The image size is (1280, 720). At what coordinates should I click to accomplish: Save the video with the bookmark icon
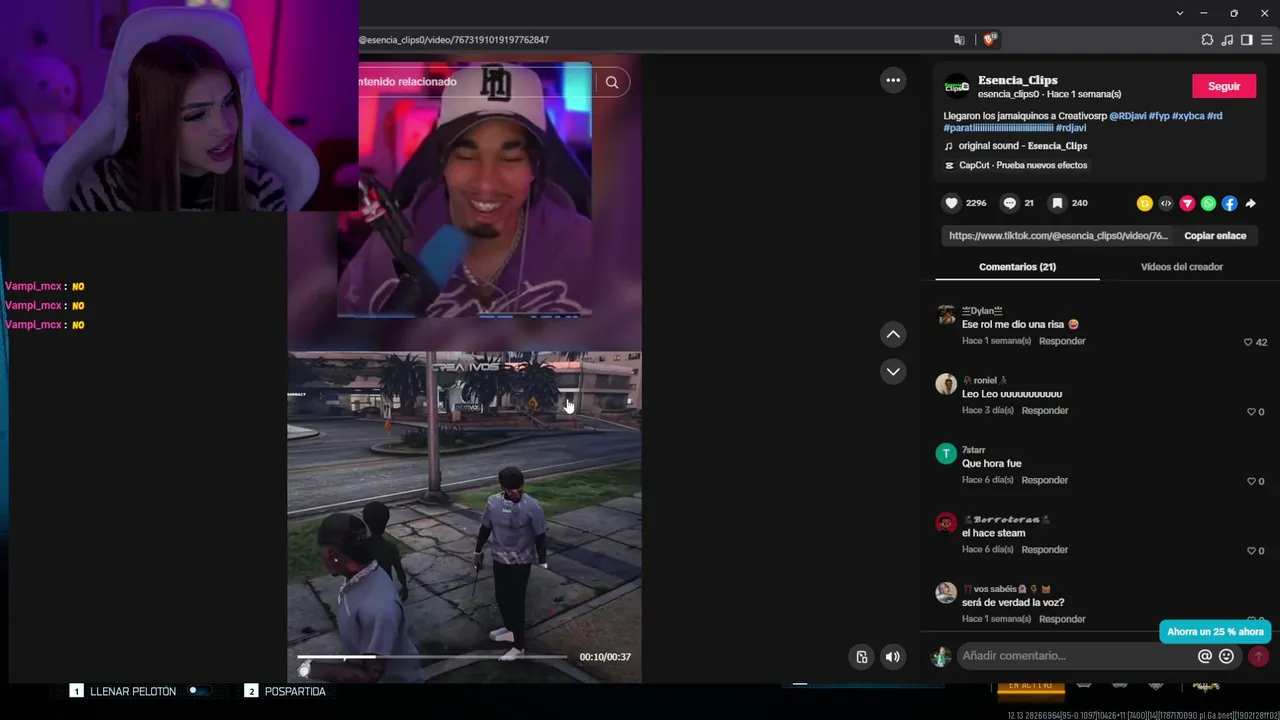click(x=1057, y=203)
